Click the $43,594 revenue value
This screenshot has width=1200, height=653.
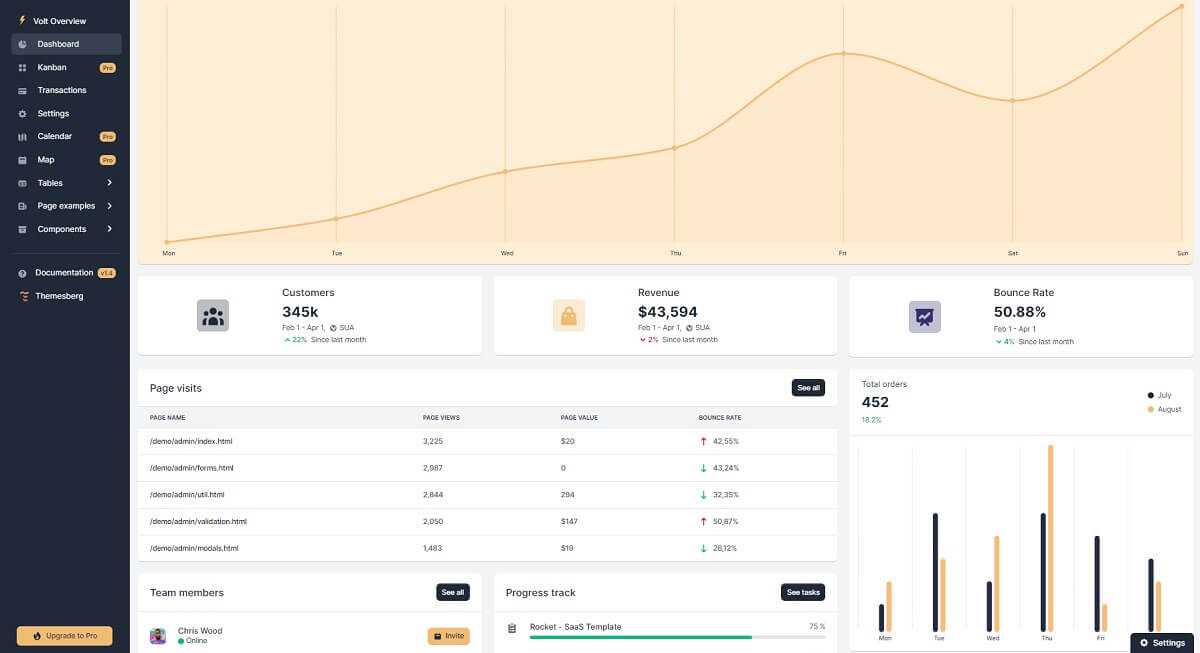coord(668,312)
